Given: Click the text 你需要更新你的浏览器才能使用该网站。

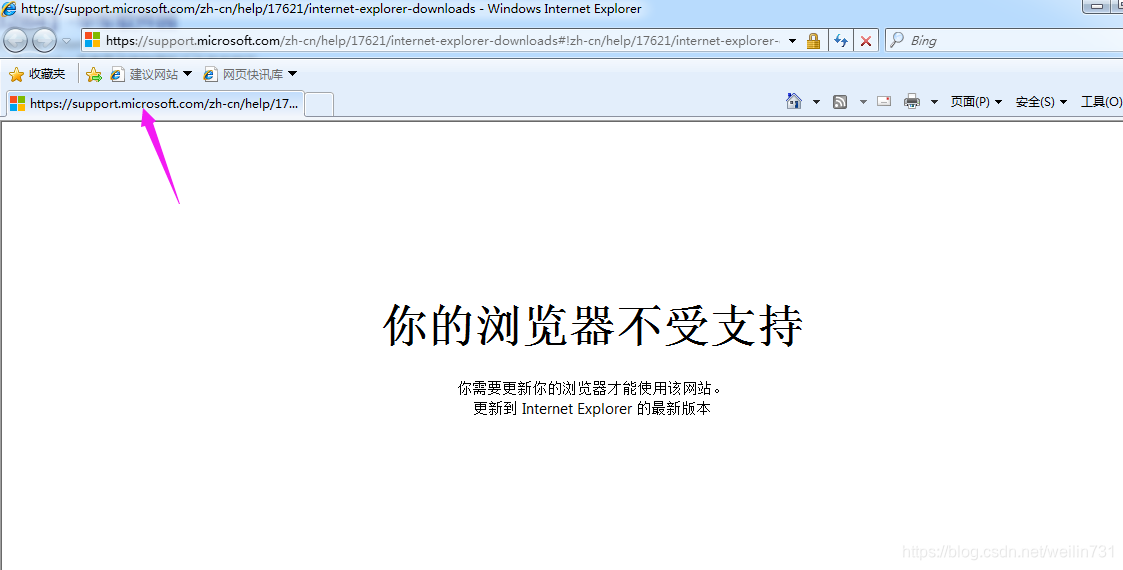Looking at the screenshot, I should tap(590, 388).
